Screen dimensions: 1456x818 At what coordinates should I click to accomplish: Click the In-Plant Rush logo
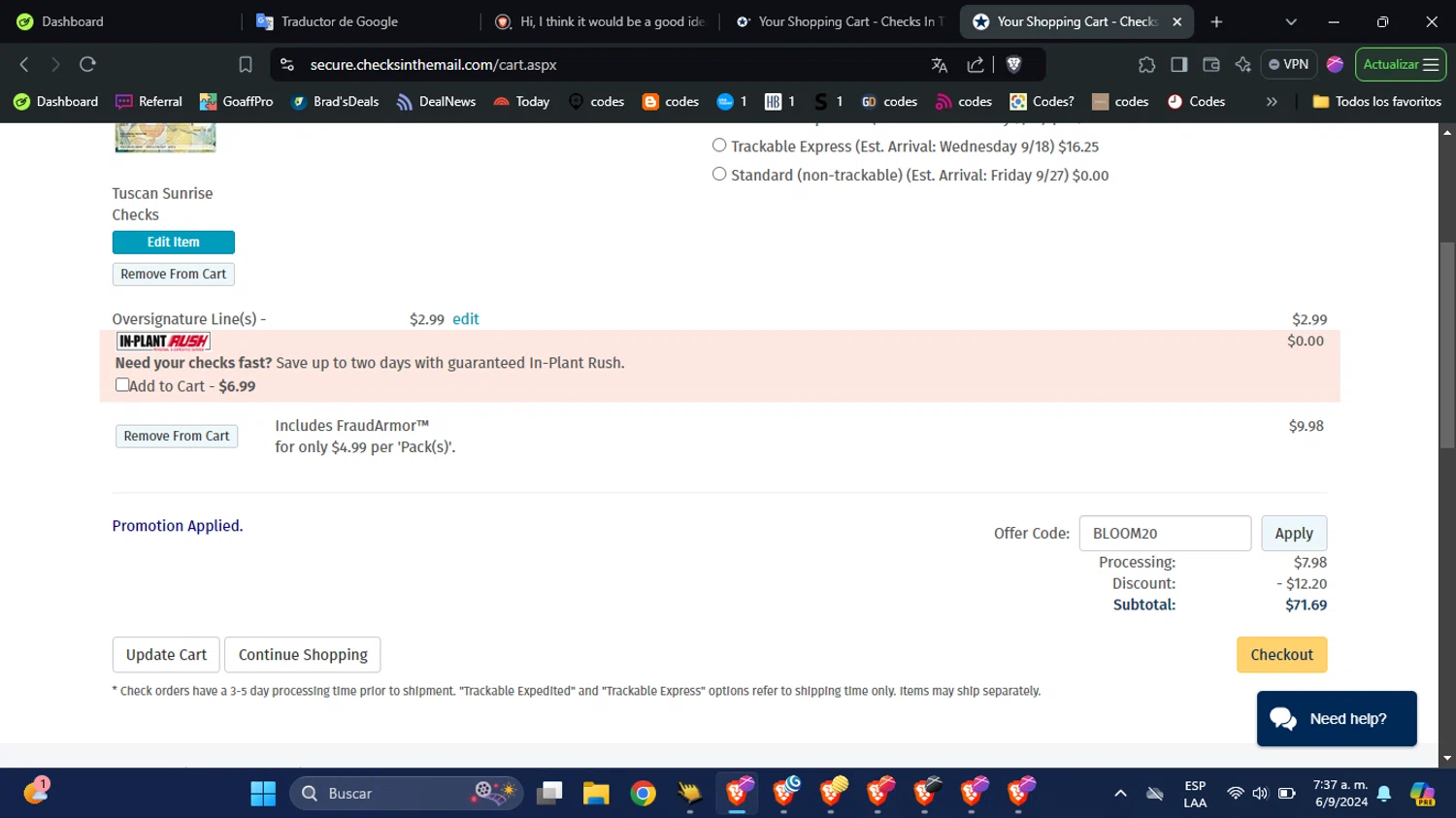pyautogui.click(x=163, y=342)
